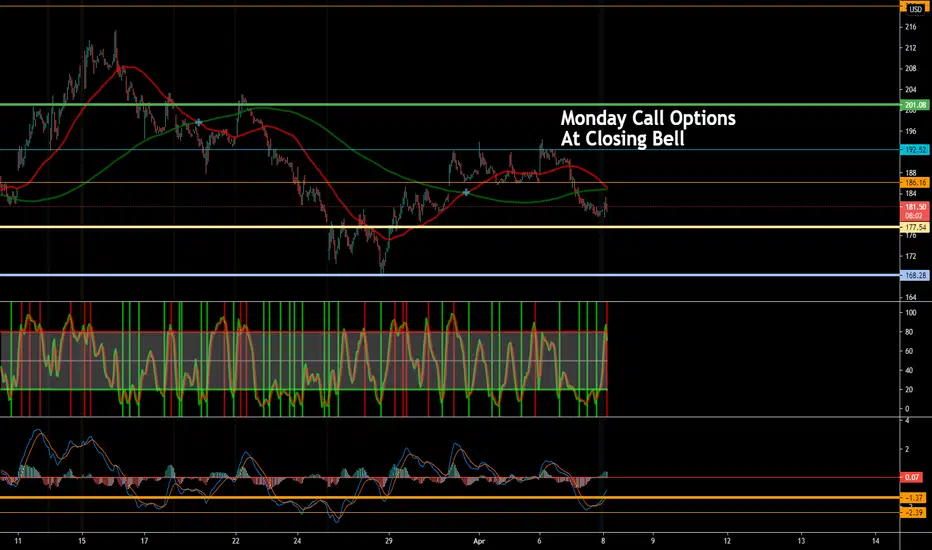This screenshot has height=550, width=932.
Task: Click the '6' label on the date axis
Action: click(540, 541)
